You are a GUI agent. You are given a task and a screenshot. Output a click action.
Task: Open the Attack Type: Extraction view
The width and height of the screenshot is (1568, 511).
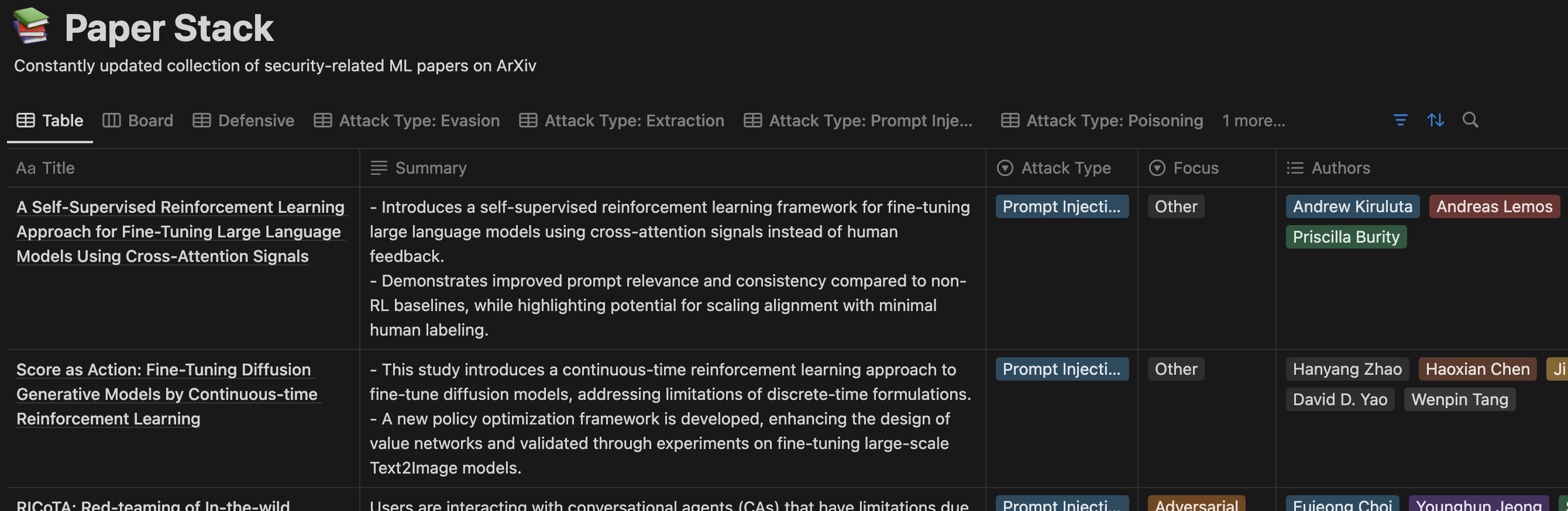[x=621, y=120]
